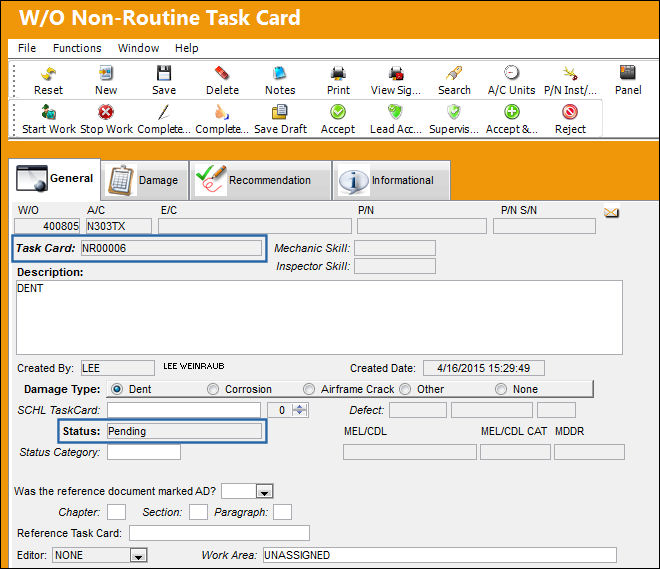The image size is (660, 569).
Task: Expand the Editor dropdown showing NONE
Action: click(138, 556)
